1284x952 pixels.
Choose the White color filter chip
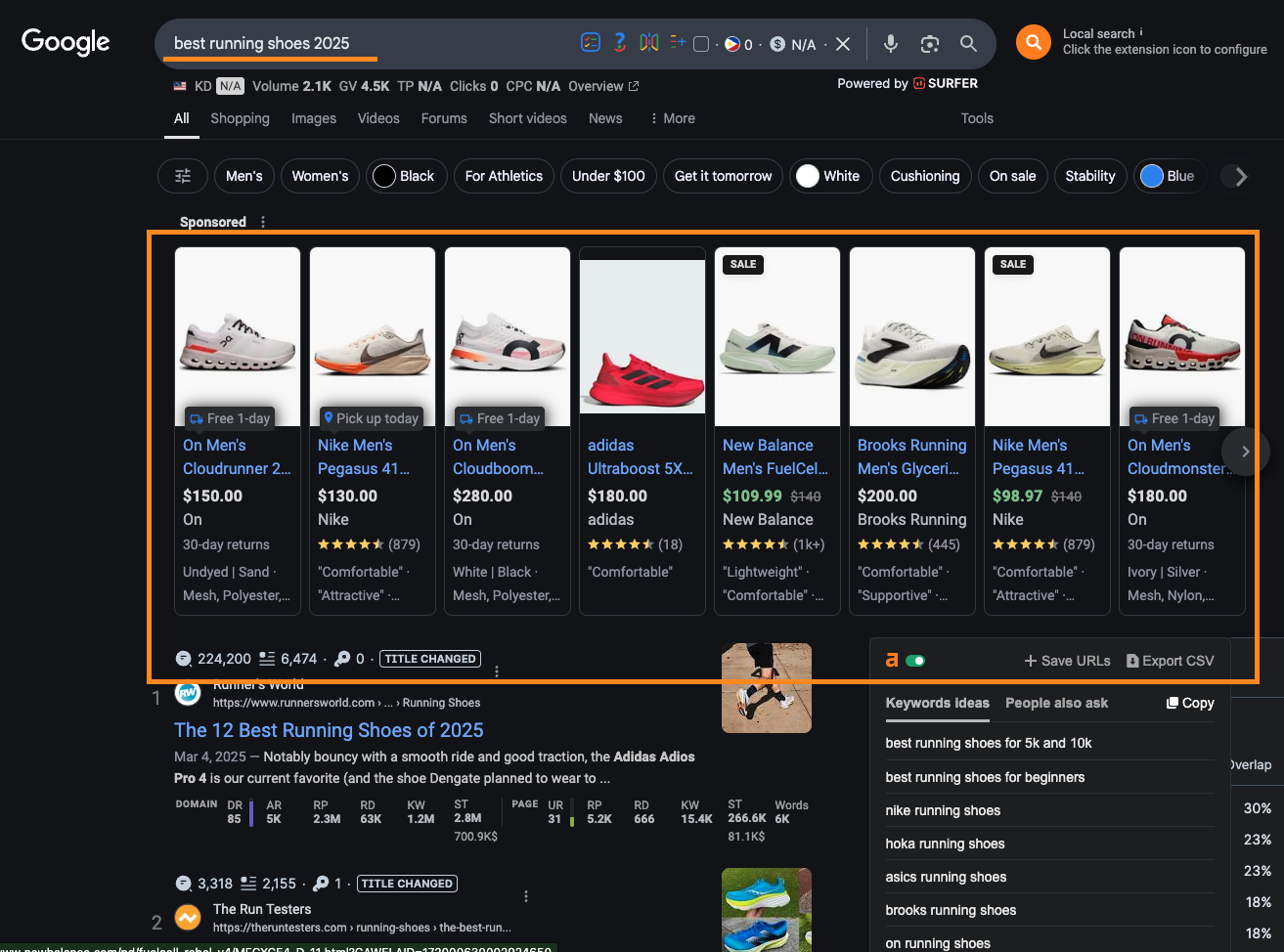[830, 176]
